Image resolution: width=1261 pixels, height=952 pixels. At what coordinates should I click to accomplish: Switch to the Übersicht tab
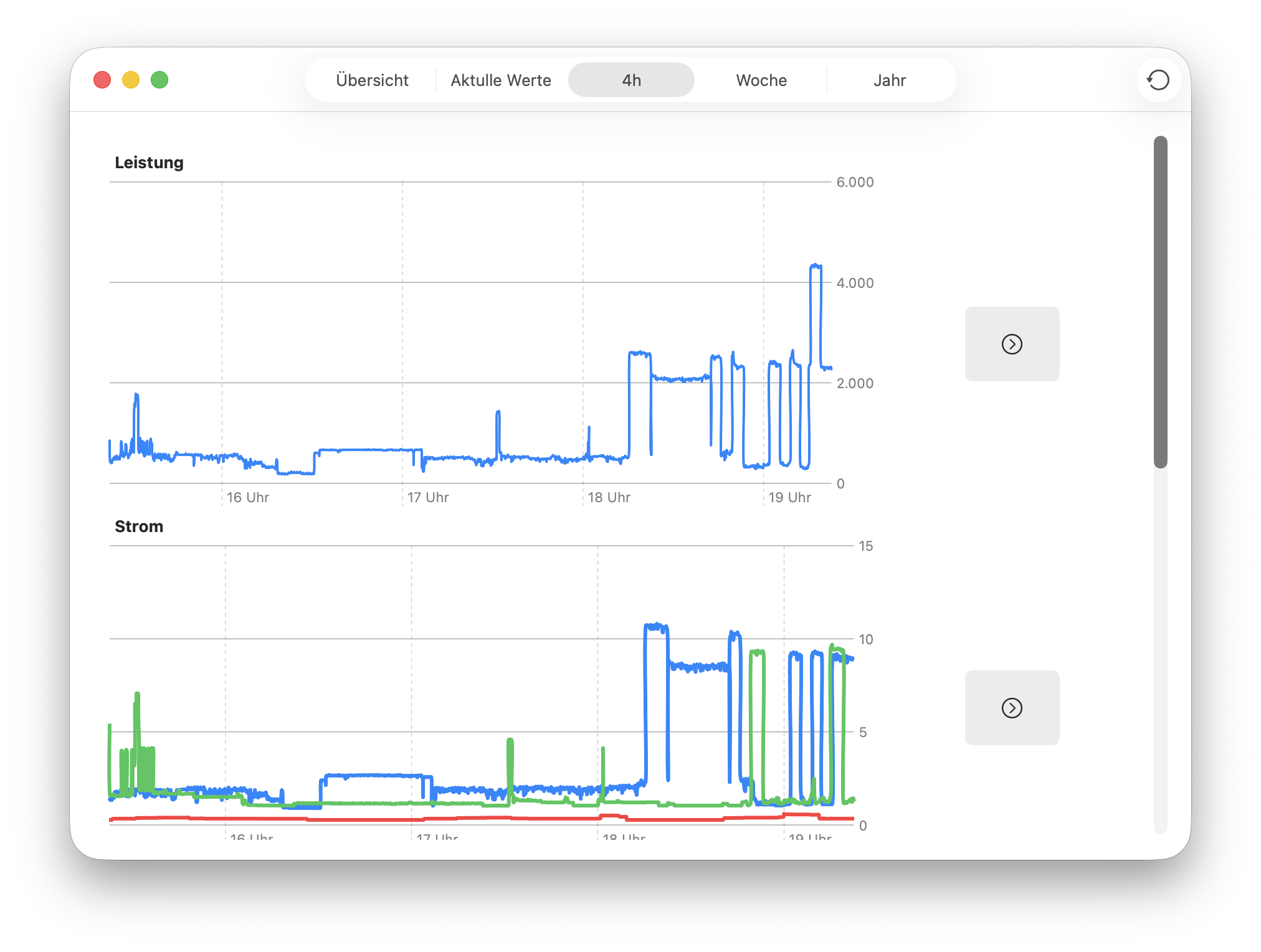click(x=372, y=80)
